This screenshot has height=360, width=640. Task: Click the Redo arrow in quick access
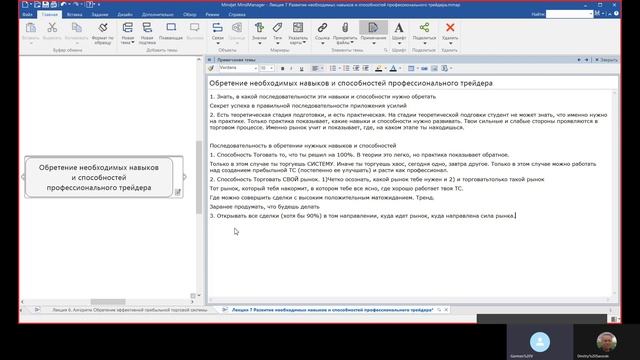76,4
